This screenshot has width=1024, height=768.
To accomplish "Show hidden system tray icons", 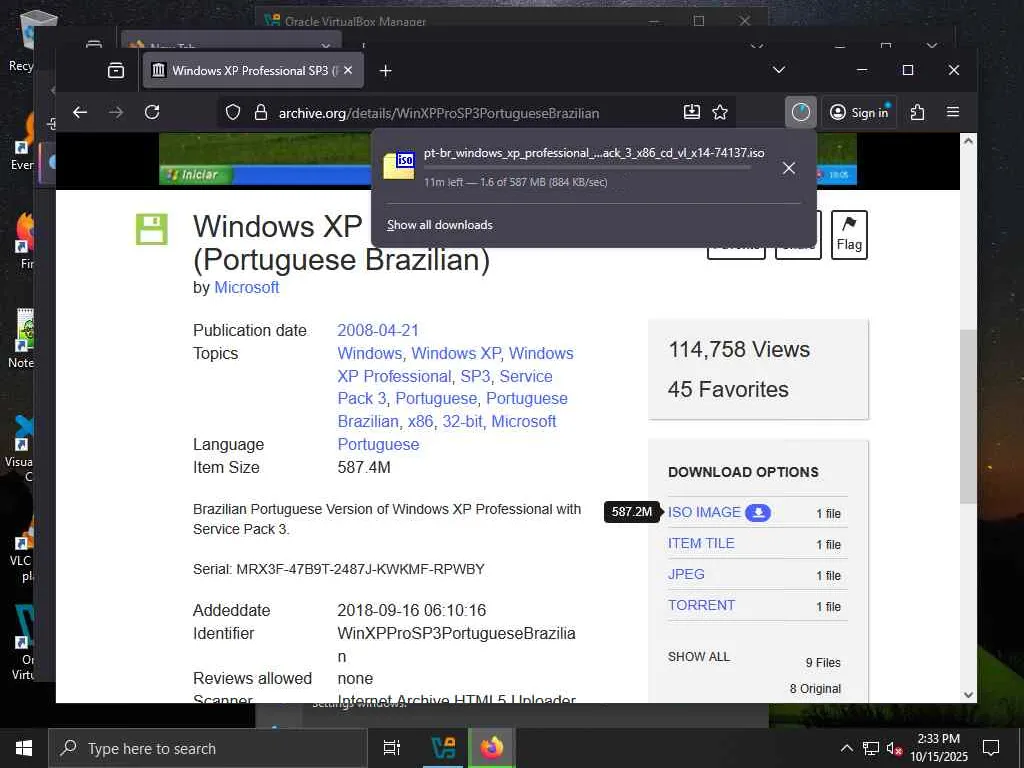I will click(846, 748).
